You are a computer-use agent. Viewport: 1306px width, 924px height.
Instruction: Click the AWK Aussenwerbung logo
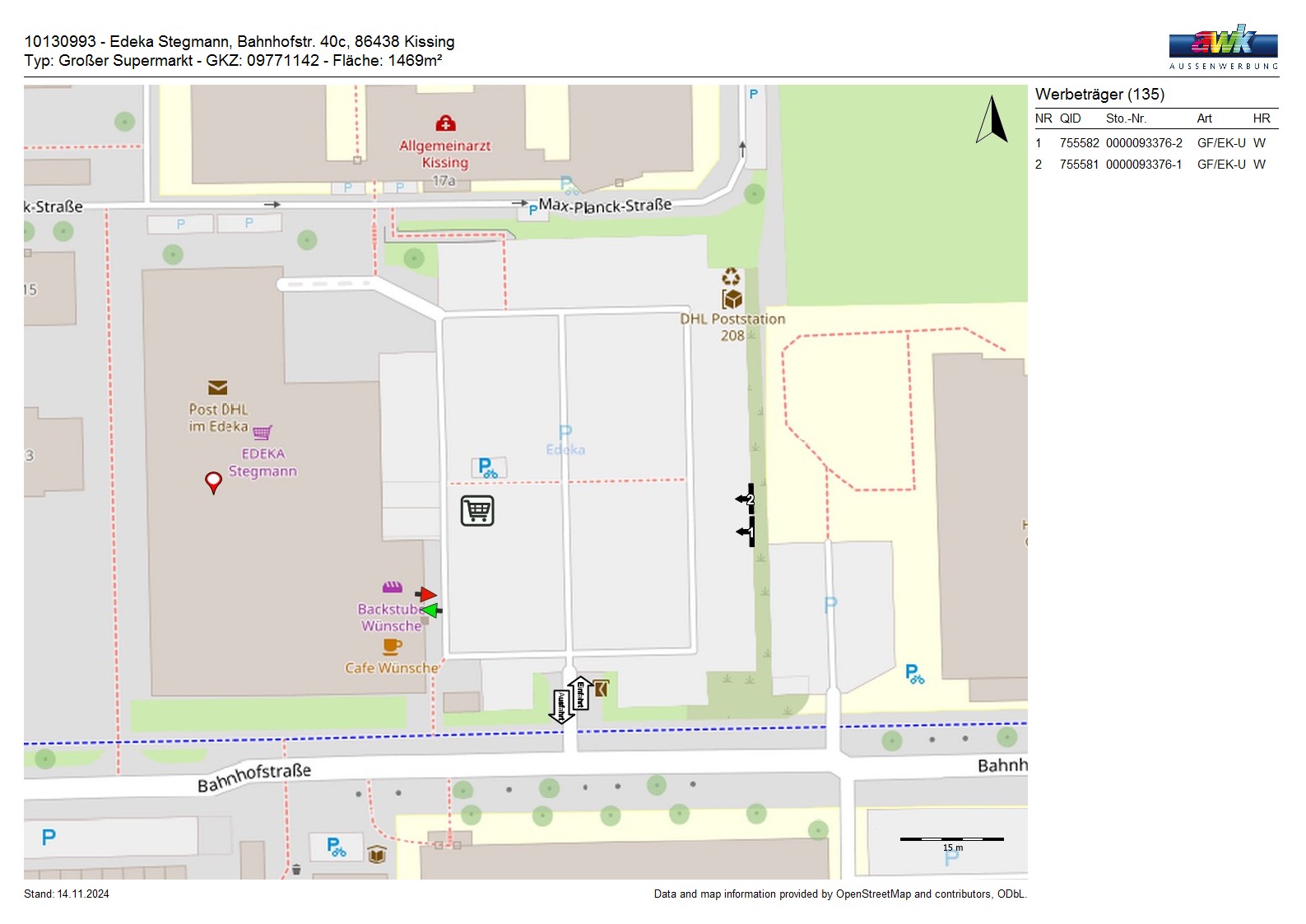(x=1223, y=46)
